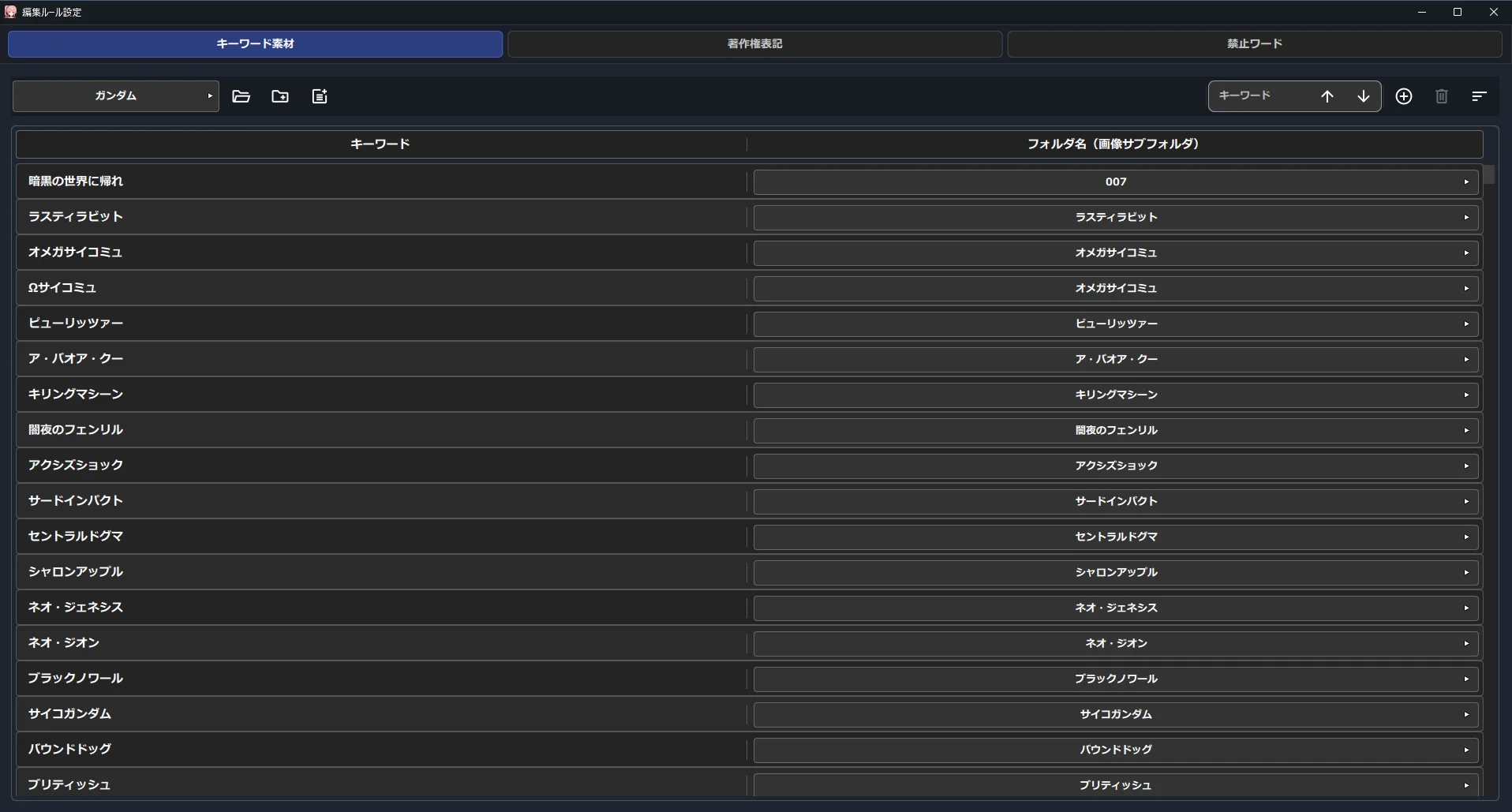Select keyword cell ブラックノワール

point(381,679)
